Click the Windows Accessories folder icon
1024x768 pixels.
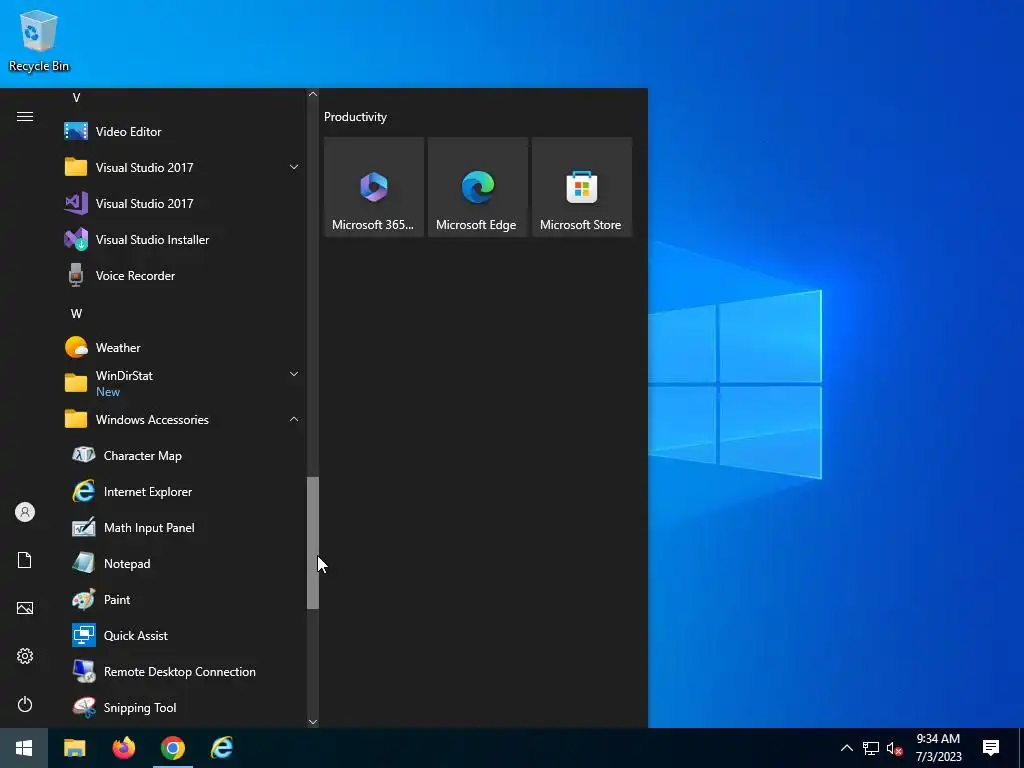coord(76,419)
